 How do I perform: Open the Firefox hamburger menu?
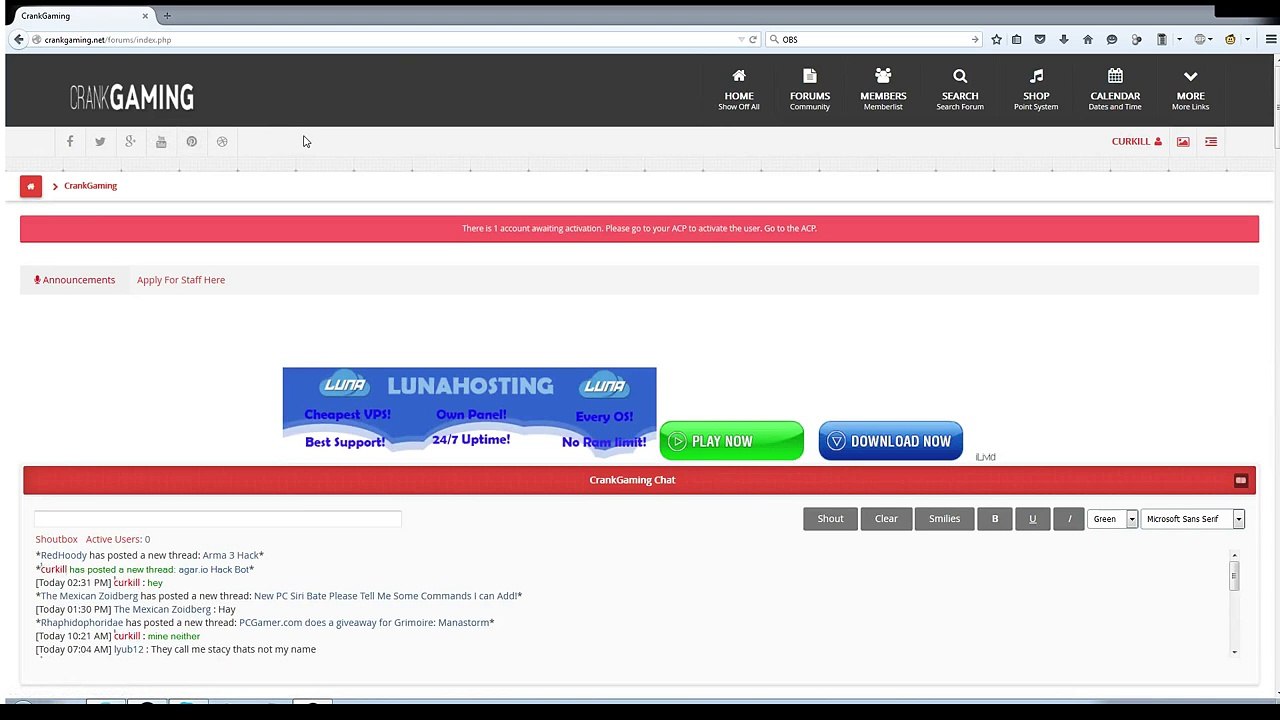point(1271,40)
